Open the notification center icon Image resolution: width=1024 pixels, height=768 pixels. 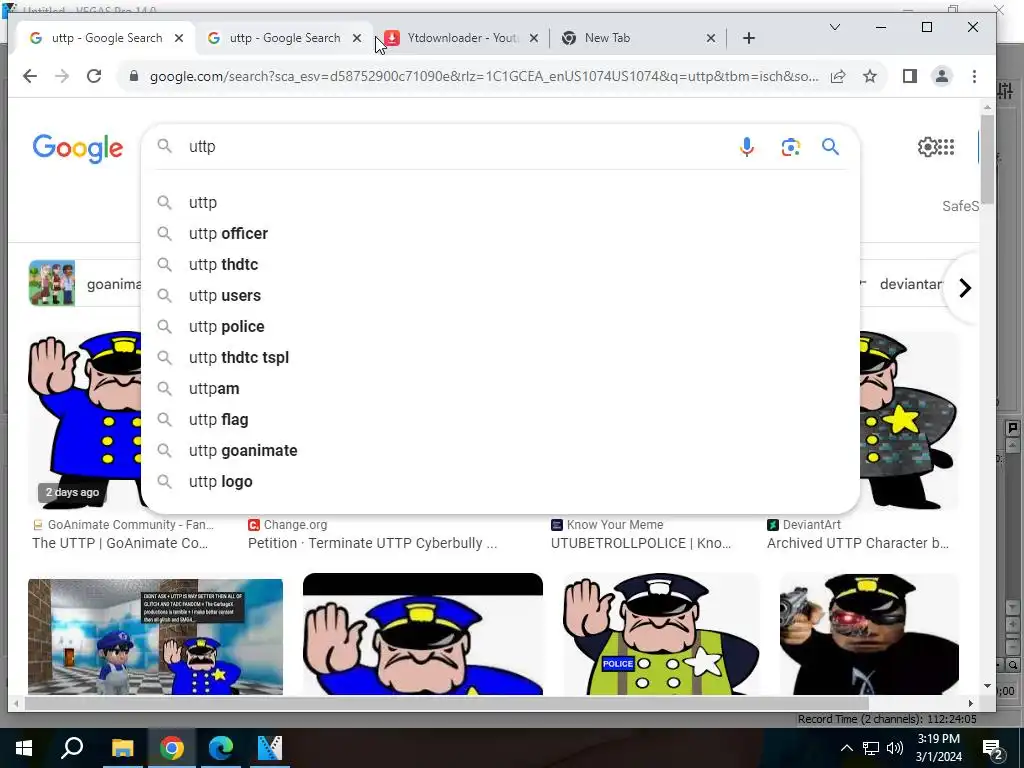click(x=993, y=749)
